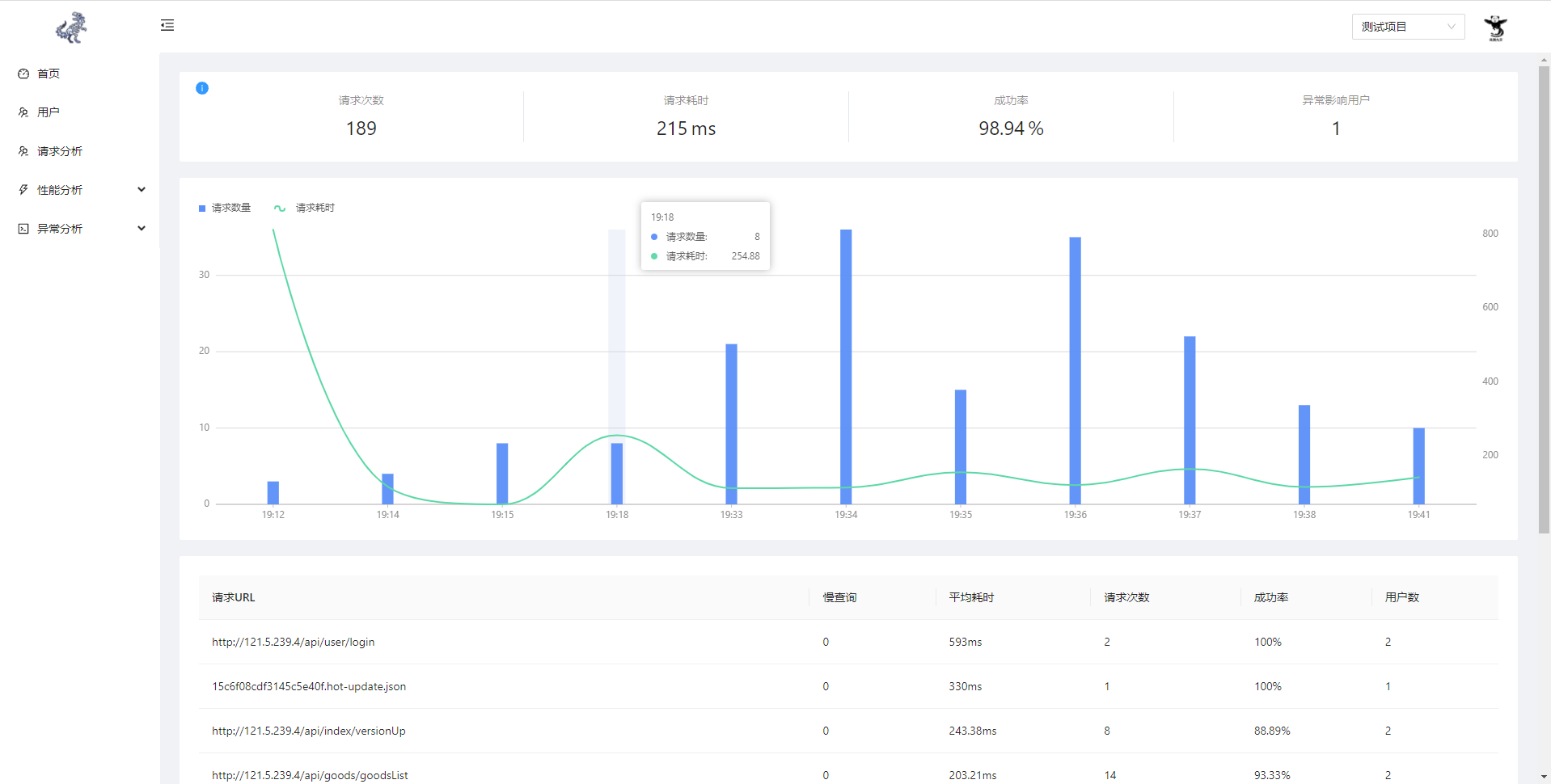The height and width of the screenshot is (784, 1551).
Task: Click the 首页 dashboard icon
Action: point(23,74)
